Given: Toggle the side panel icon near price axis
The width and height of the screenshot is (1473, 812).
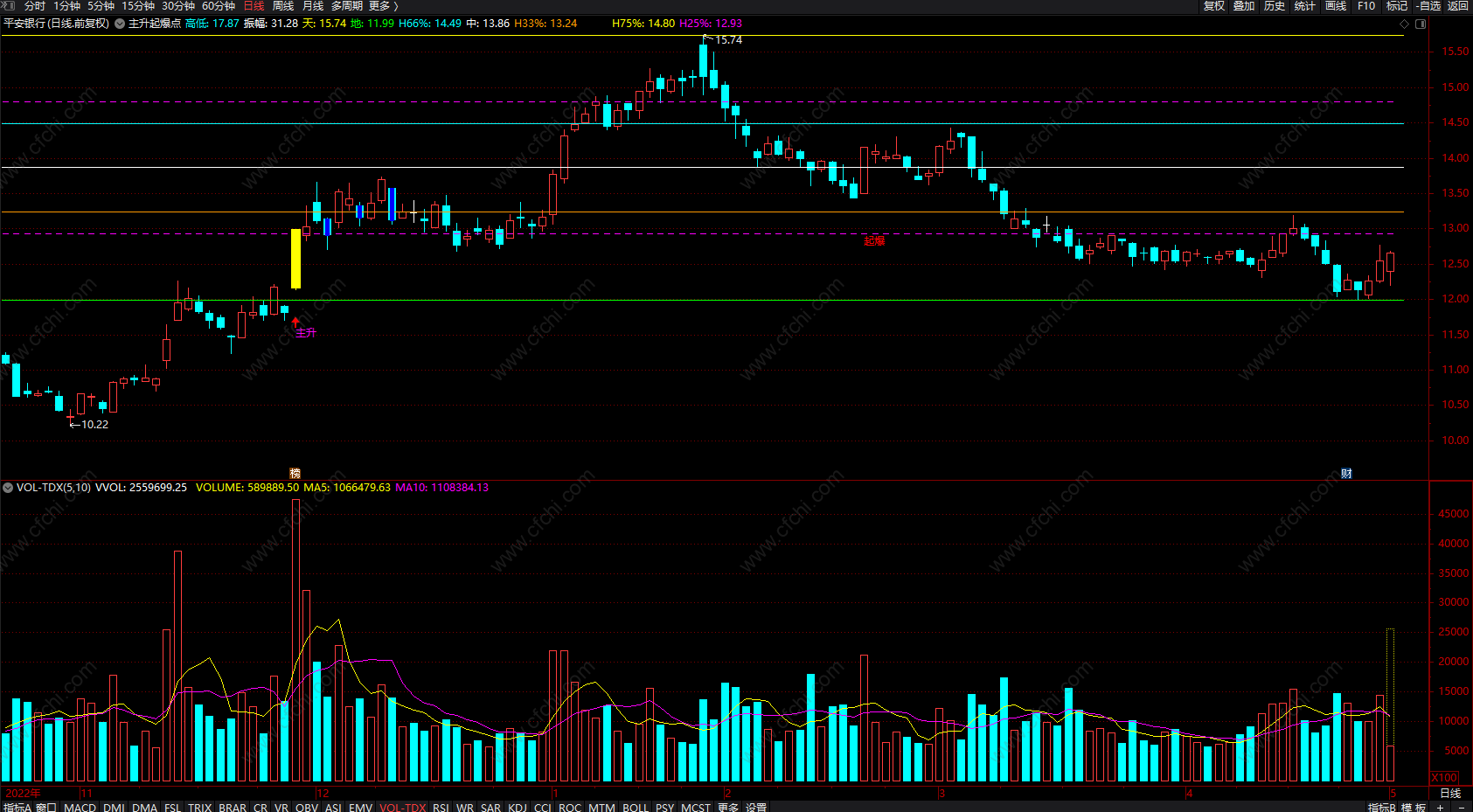Looking at the screenshot, I should coord(1421,24).
